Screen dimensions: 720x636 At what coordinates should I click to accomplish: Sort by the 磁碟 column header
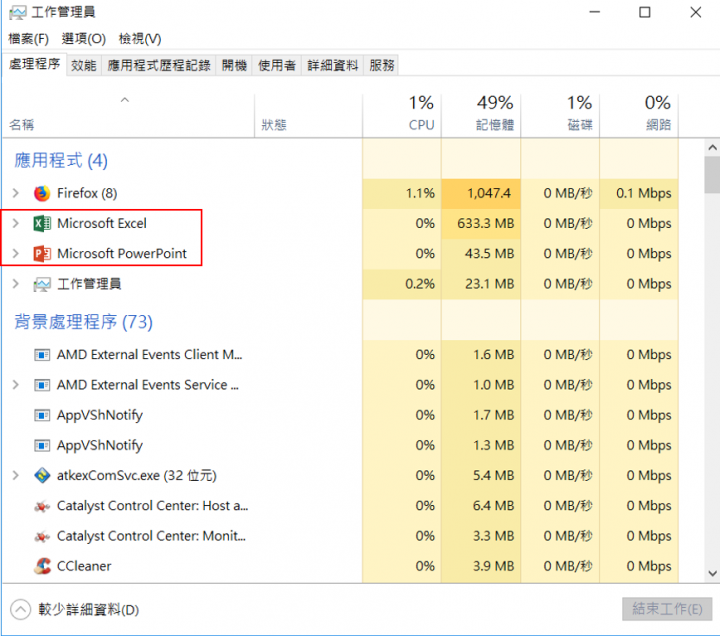click(x=560, y=115)
